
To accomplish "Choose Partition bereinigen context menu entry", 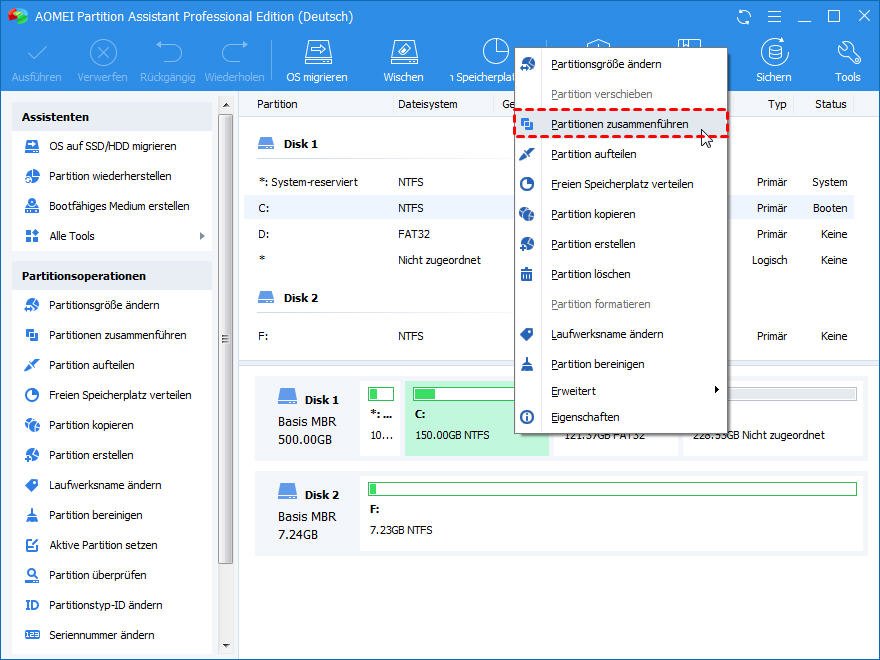I will pos(621,364).
